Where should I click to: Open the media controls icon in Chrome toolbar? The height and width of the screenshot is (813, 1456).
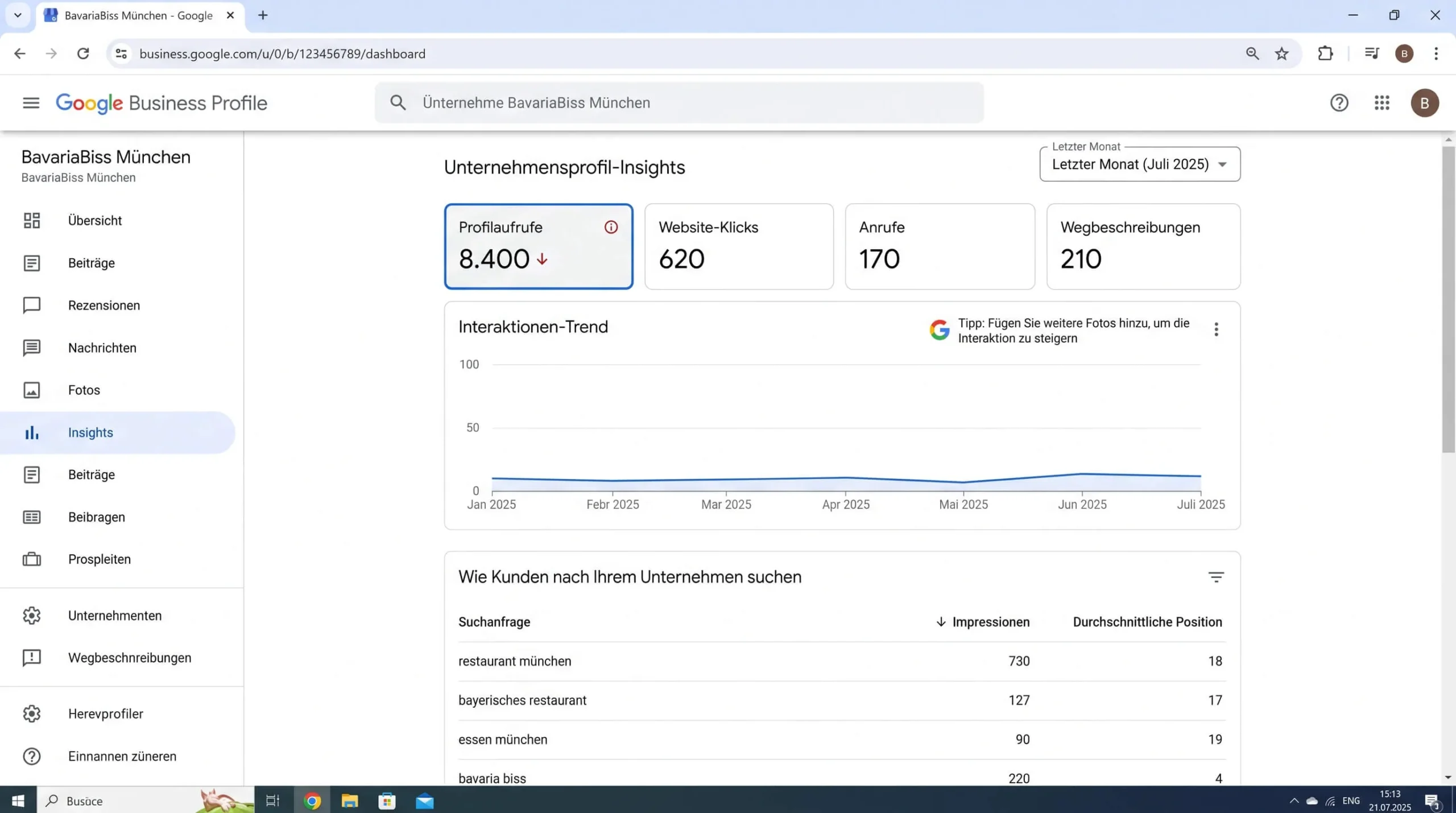[1371, 53]
